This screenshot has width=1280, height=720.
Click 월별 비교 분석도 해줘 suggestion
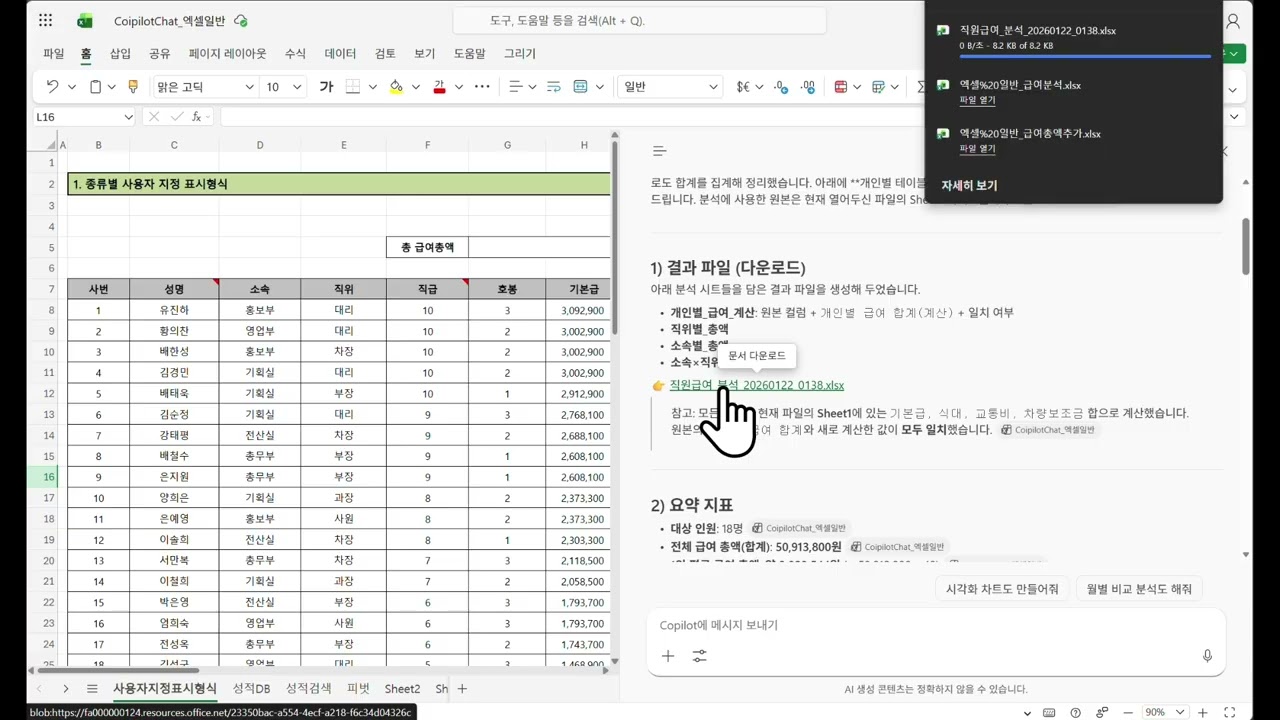(x=1139, y=589)
